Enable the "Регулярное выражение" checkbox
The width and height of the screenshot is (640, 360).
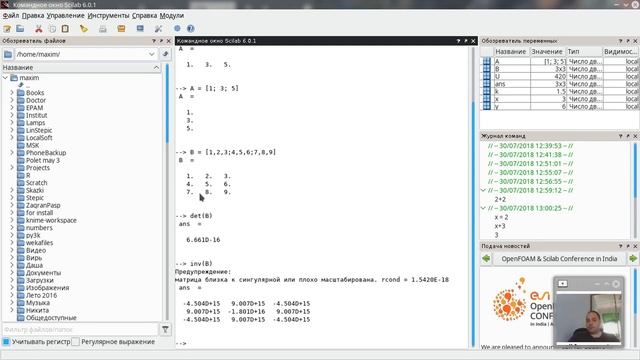[75, 342]
